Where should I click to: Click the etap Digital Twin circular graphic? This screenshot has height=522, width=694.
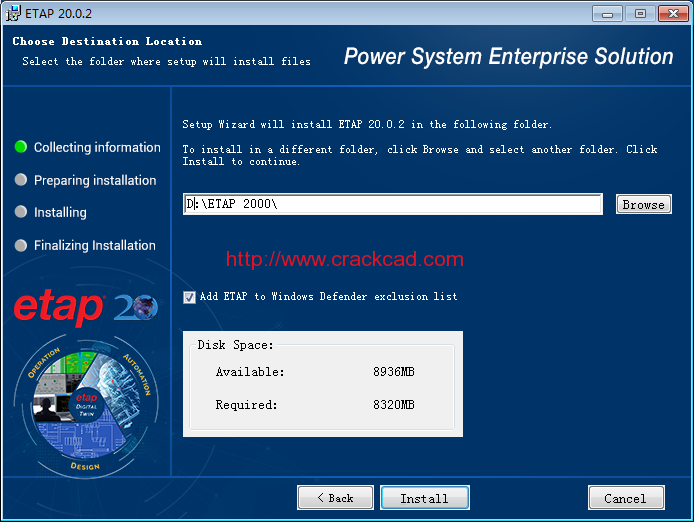[x=86, y=406]
